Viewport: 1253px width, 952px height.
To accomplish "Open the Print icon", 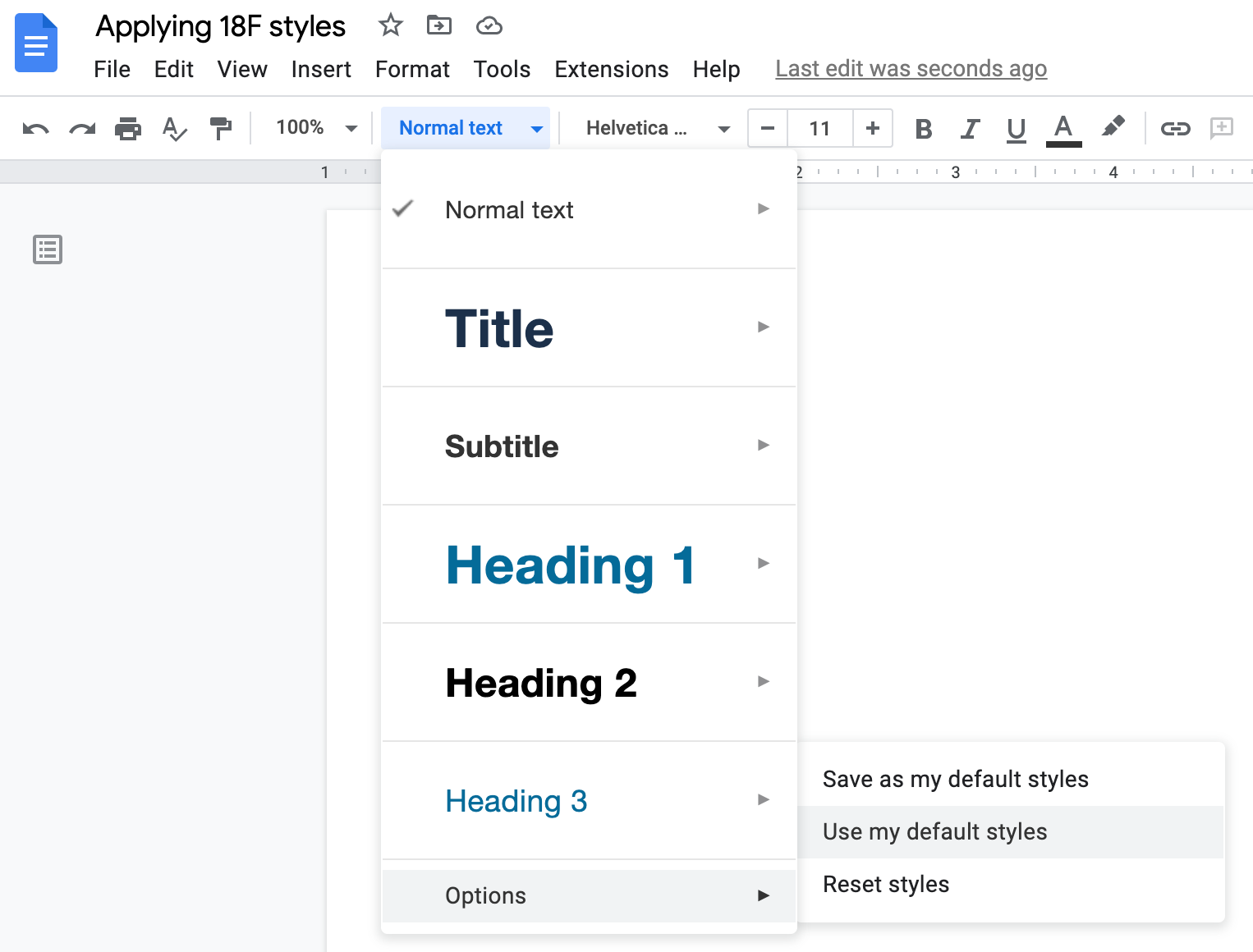I will point(128,128).
